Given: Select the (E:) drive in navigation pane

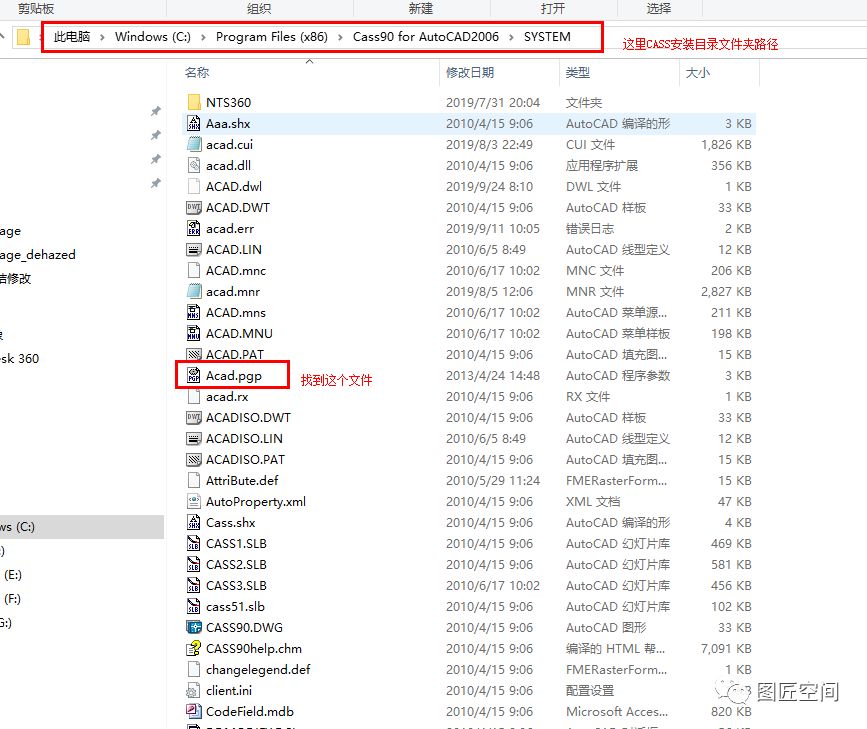Looking at the screenshot, I should 13,575.
